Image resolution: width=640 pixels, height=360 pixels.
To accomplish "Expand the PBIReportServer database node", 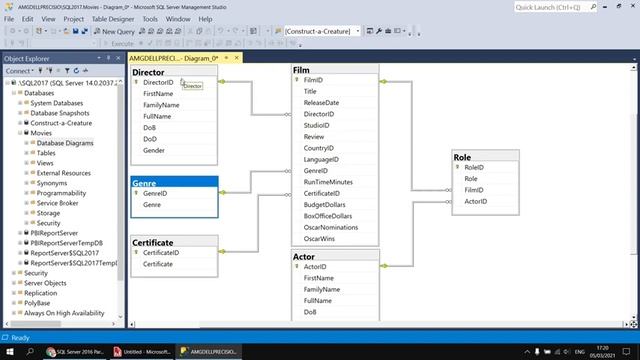I will [20, 233].
